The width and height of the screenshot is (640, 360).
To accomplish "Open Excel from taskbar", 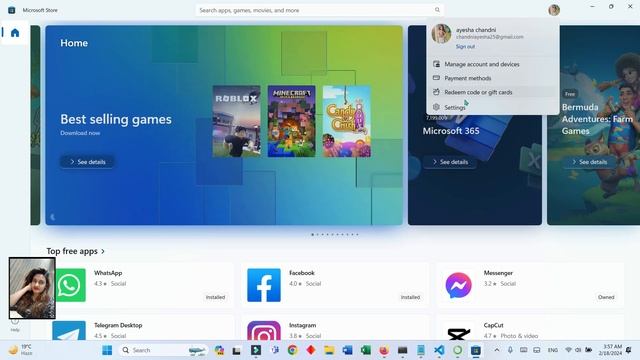I will [366, 350].
